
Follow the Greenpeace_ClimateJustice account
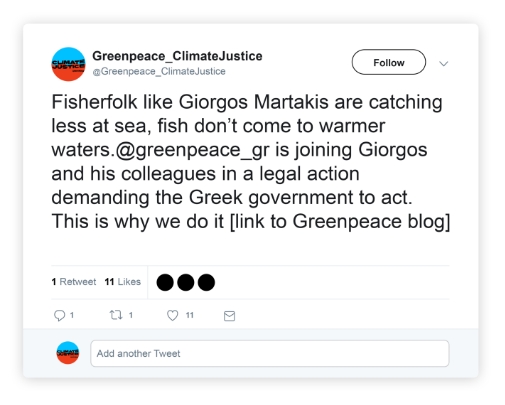[x=389, y=62]
